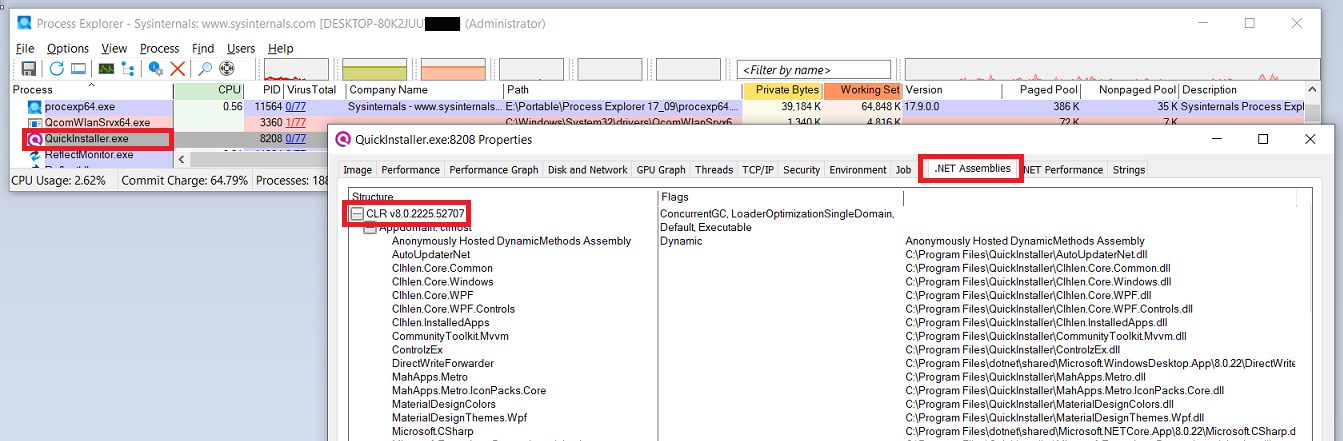The height and width of the screenshot is (441, 1343).
Task: Click the Properties gear toolbar icon
Action: tap(156, 69)
